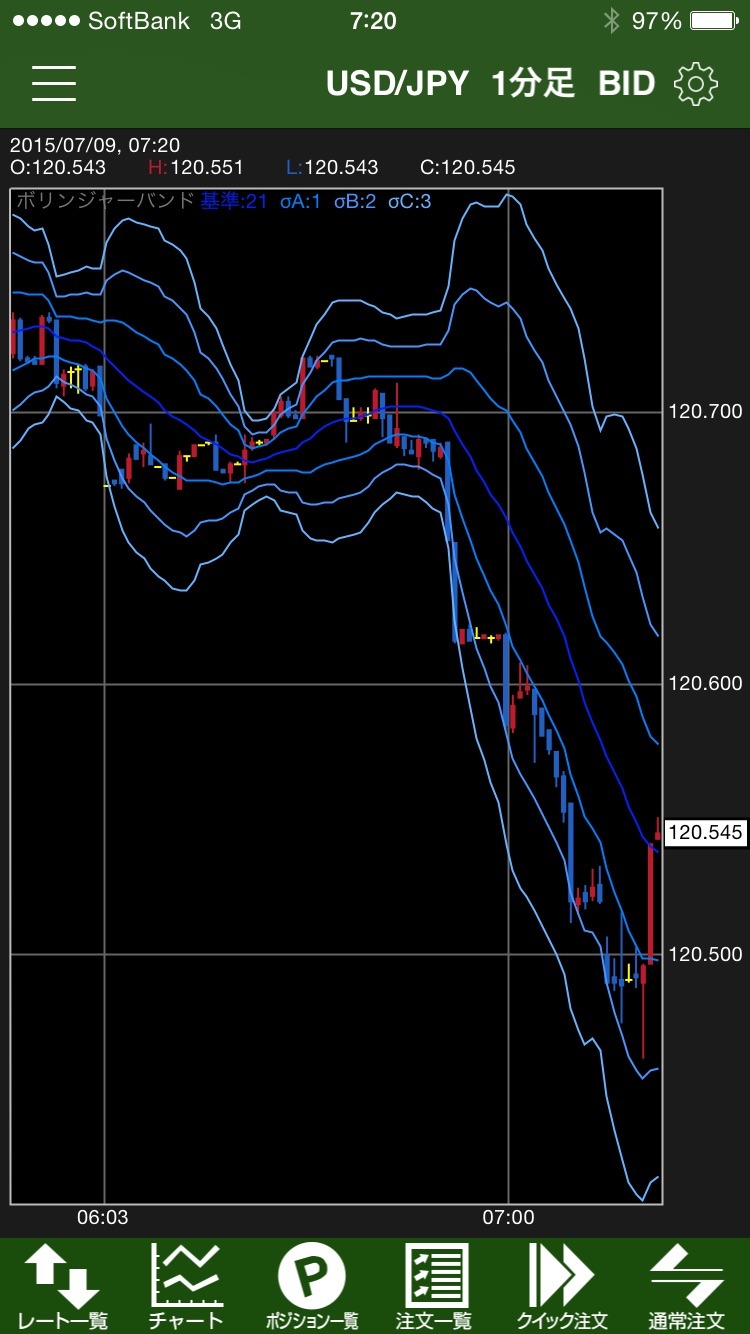Tap the current price label 120.545
Image resolution: width=750 pixels, height=1334 pixels.
click(x=706, y=832)
